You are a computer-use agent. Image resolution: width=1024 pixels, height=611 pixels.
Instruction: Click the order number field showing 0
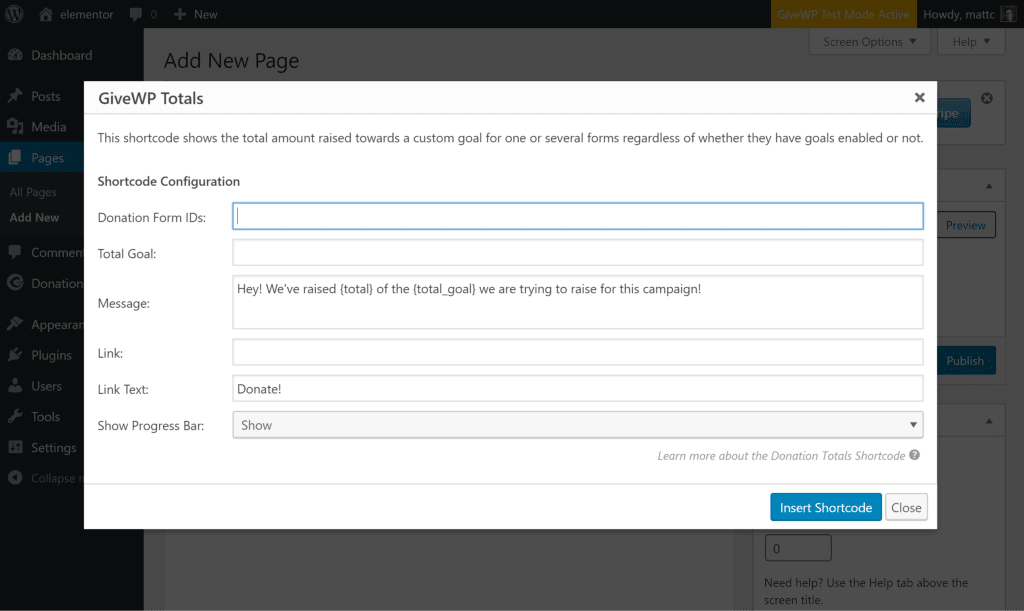[798, 548]
